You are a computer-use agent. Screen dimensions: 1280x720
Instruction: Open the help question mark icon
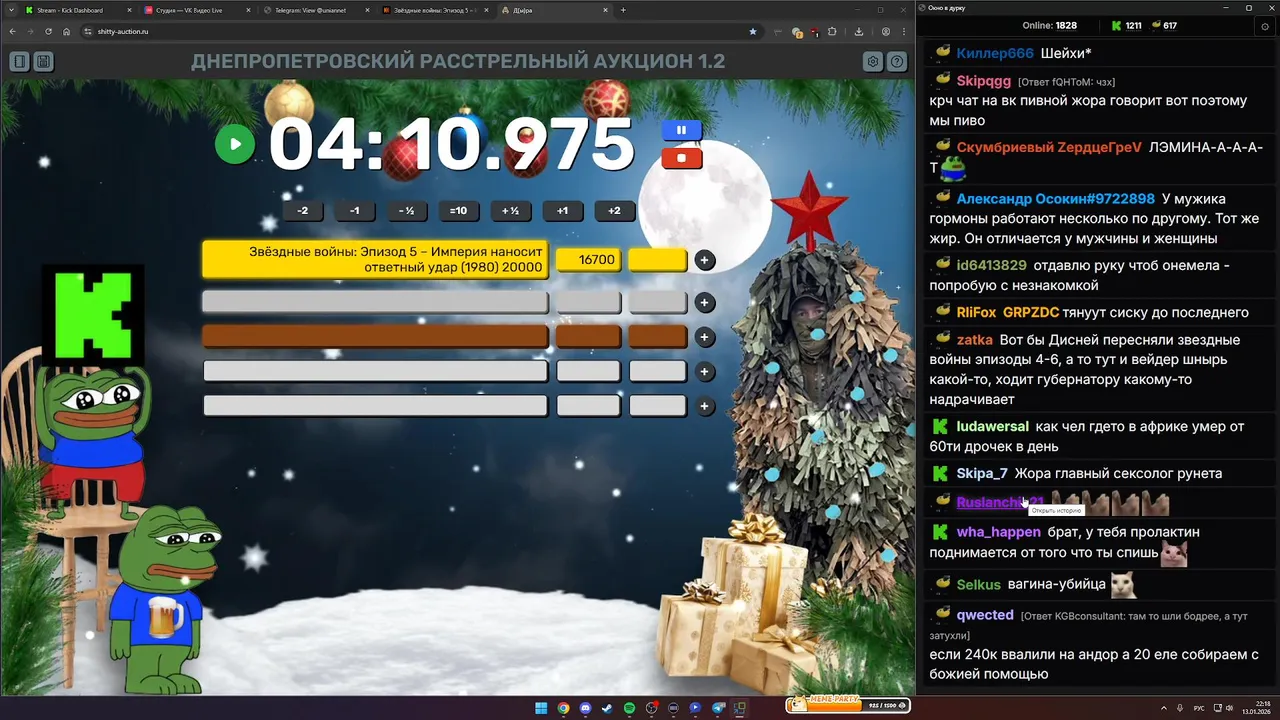[897, 62]
